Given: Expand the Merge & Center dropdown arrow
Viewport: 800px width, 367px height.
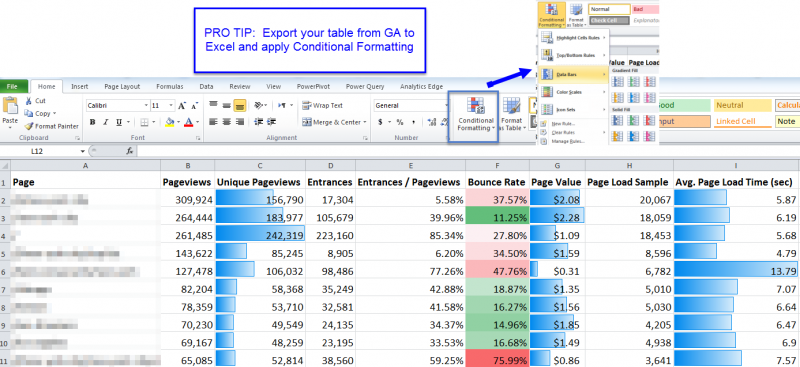Looking at the screenshot, I should click(364, 123).
